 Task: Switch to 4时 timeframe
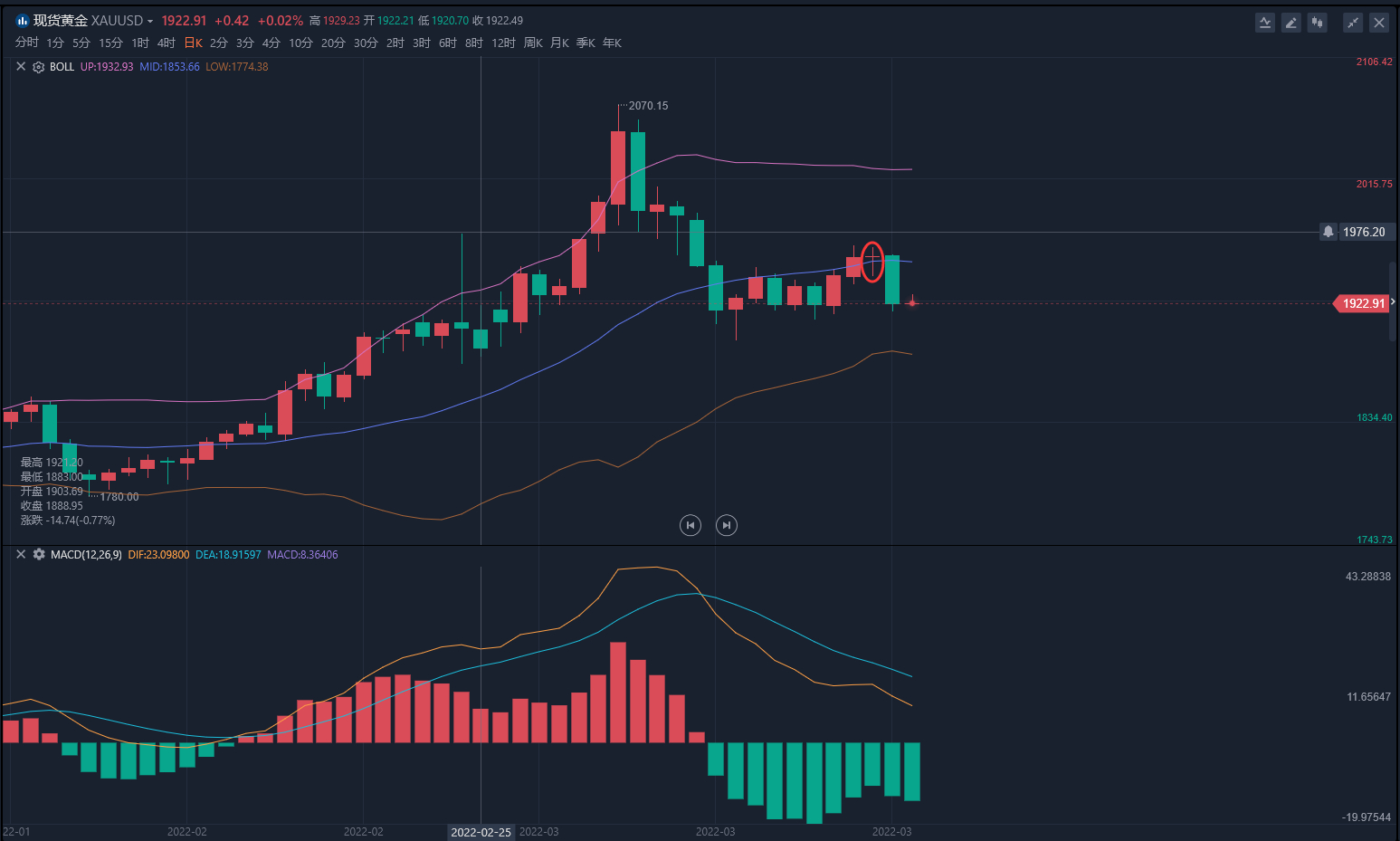[x=167, y=43]
